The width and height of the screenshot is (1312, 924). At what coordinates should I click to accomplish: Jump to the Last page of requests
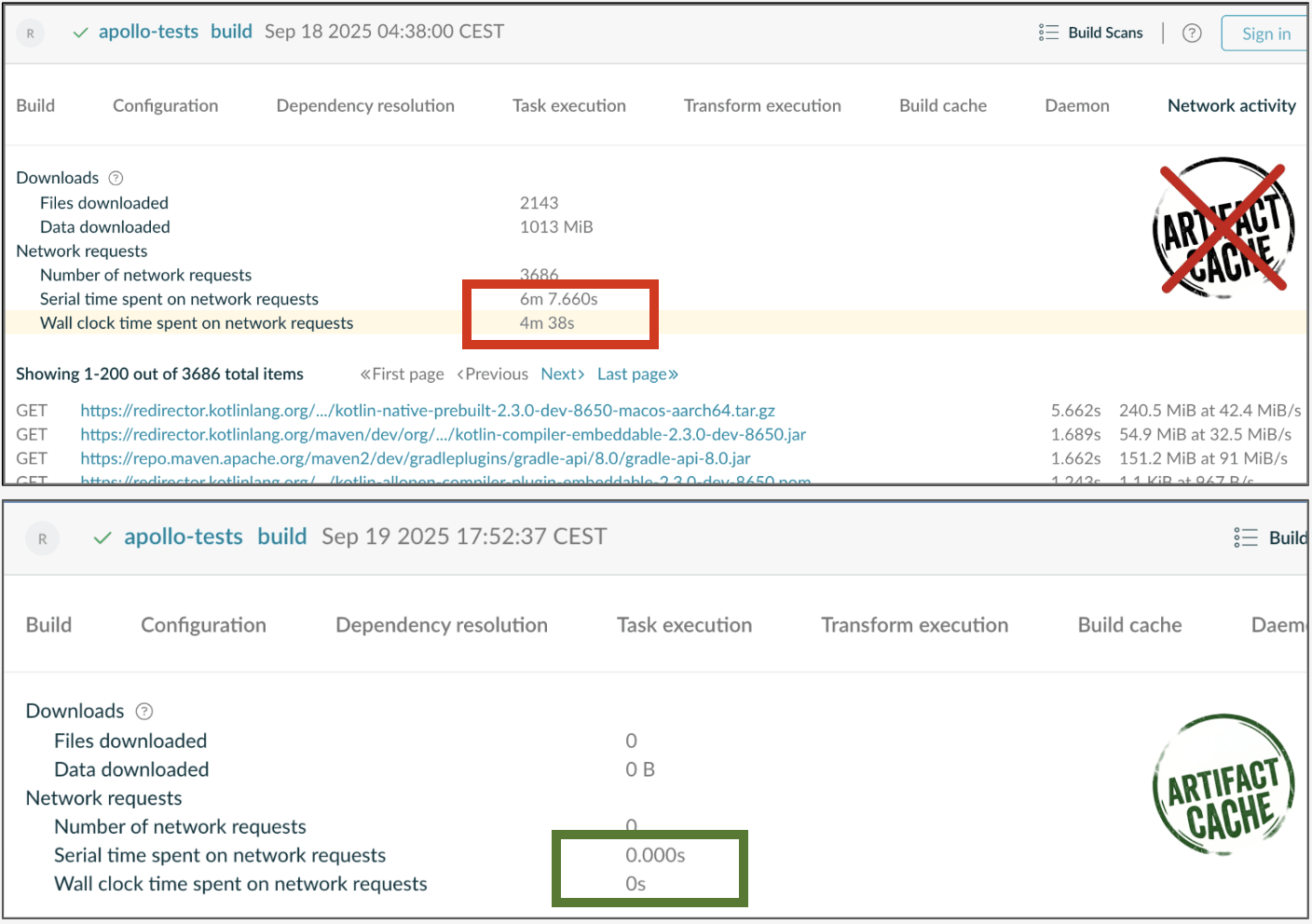[x=637, y=374]
